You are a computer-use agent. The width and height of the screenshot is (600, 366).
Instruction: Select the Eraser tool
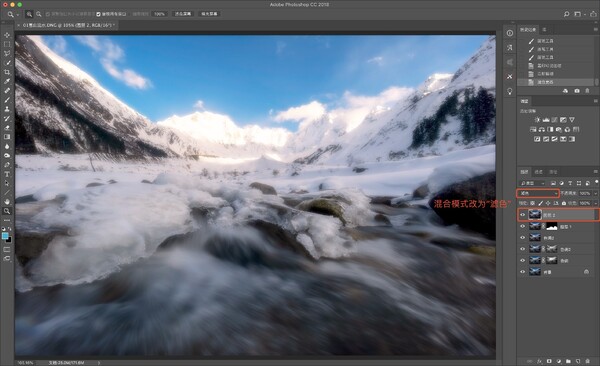(x=7, y=127)
